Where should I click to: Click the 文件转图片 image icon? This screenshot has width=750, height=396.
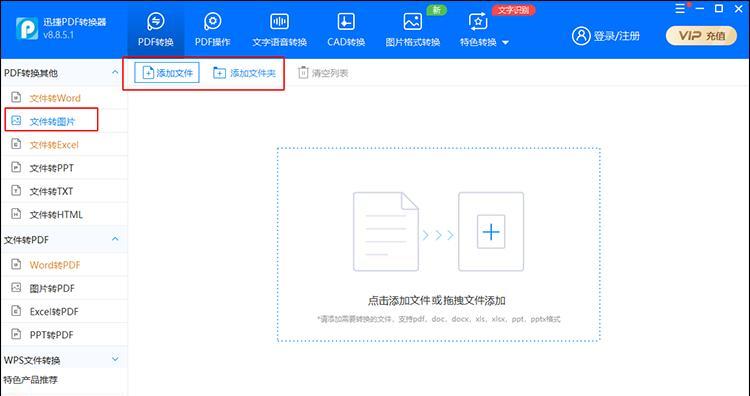coord(16,121)
